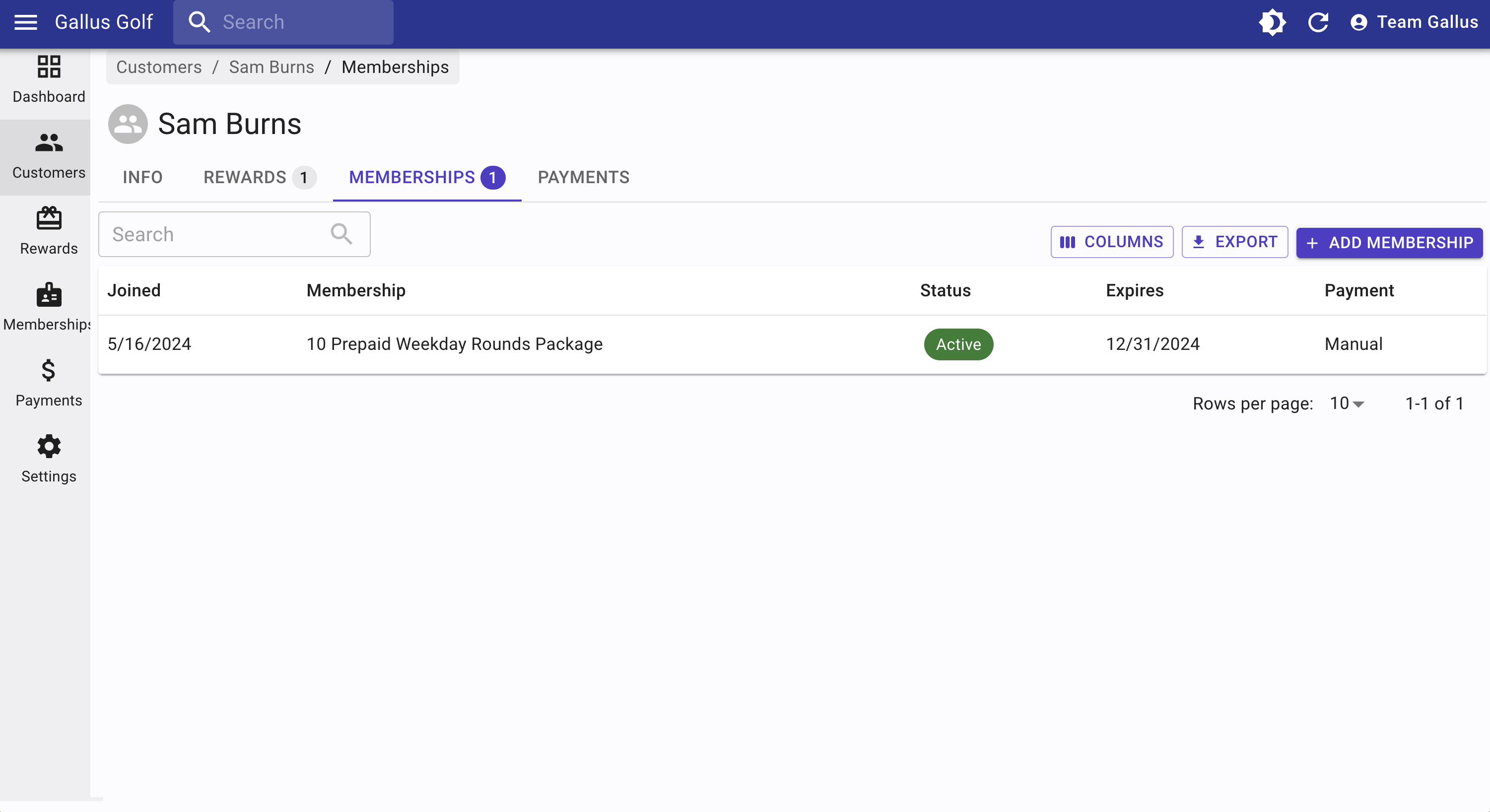Click the Sam Burns page heading

pyautogui.click(x=230, y=124)
